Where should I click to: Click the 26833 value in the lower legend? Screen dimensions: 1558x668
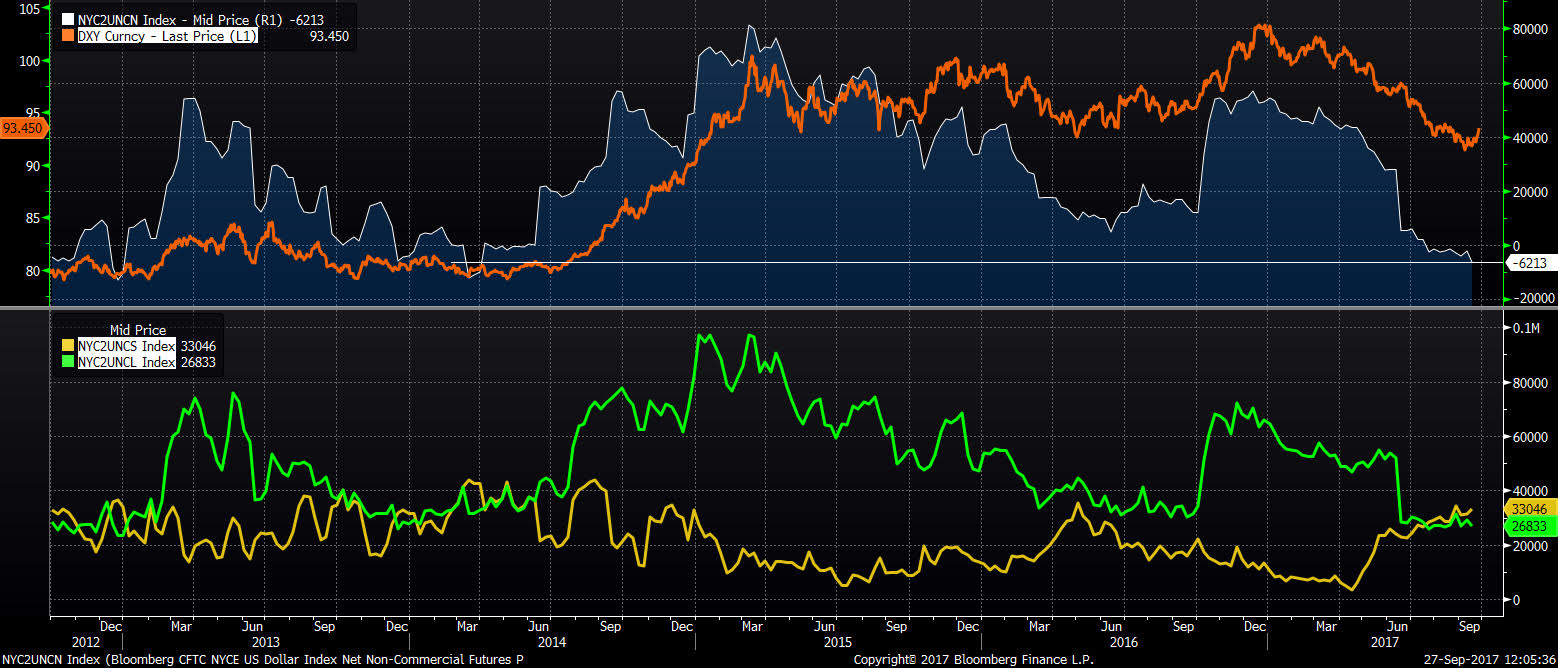coord(198,362)
